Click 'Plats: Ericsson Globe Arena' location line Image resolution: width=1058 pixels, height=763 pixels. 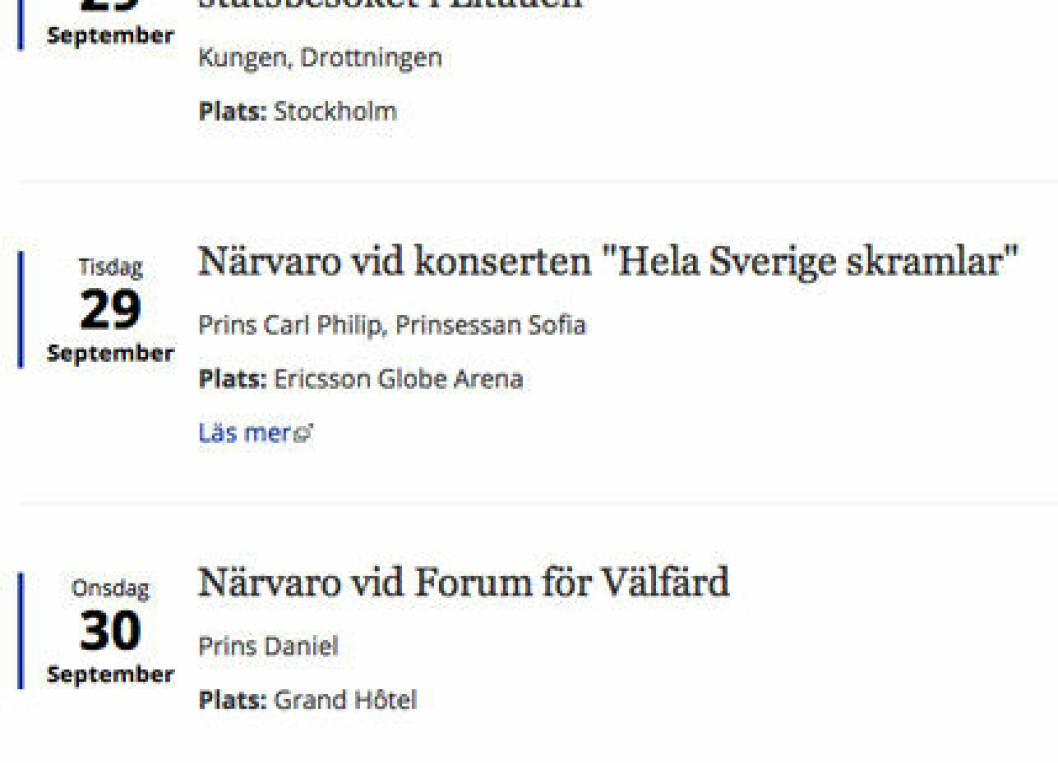click(x=361, y=379)
